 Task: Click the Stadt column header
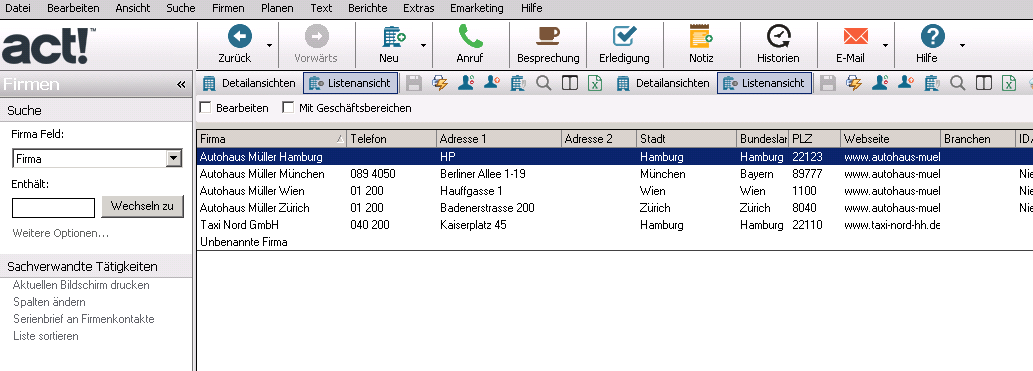(686, 139)
